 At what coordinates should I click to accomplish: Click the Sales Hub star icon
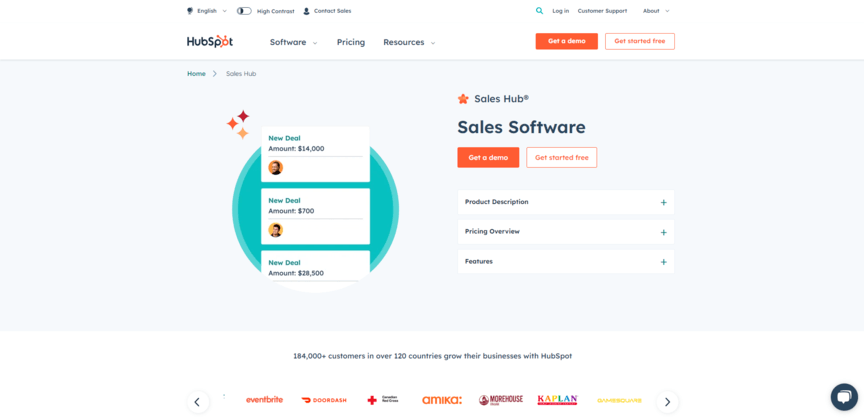(x=463, y=99)
